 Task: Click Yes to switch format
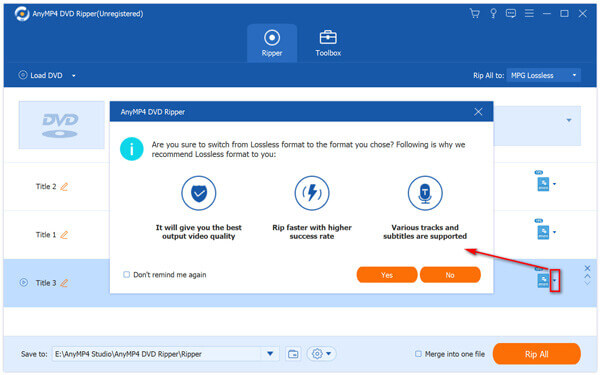click(387, 275)
